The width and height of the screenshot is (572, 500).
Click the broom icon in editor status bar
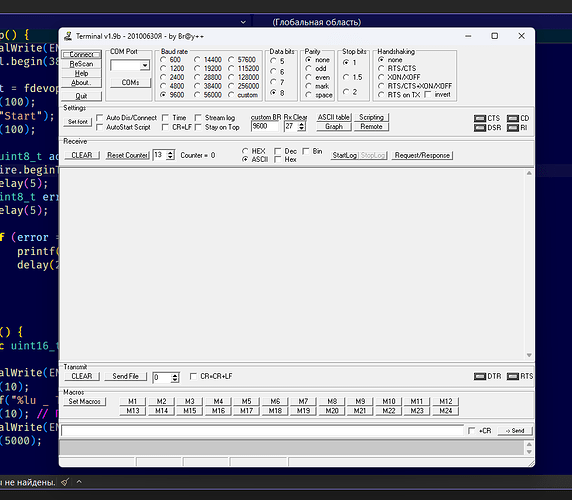click(x=65, y=482)
